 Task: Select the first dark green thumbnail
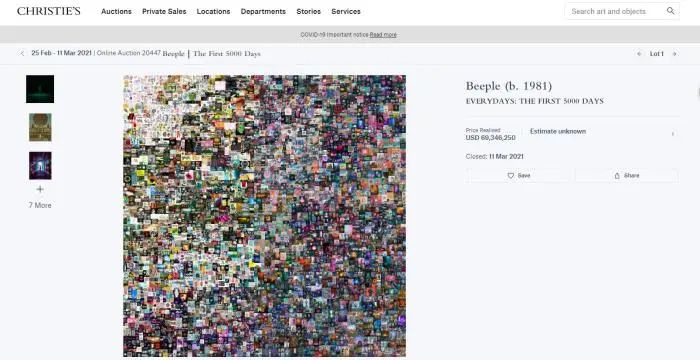[x=40, y=89]
